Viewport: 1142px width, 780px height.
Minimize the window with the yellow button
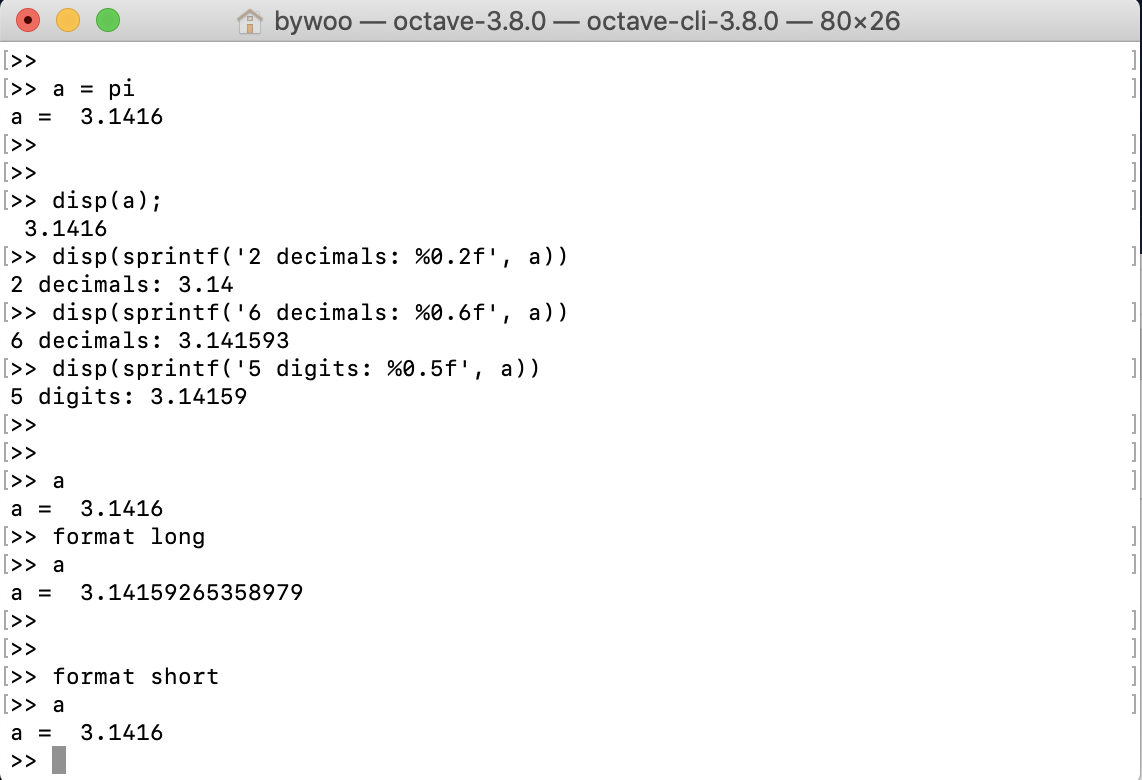(x=68, y=20)
